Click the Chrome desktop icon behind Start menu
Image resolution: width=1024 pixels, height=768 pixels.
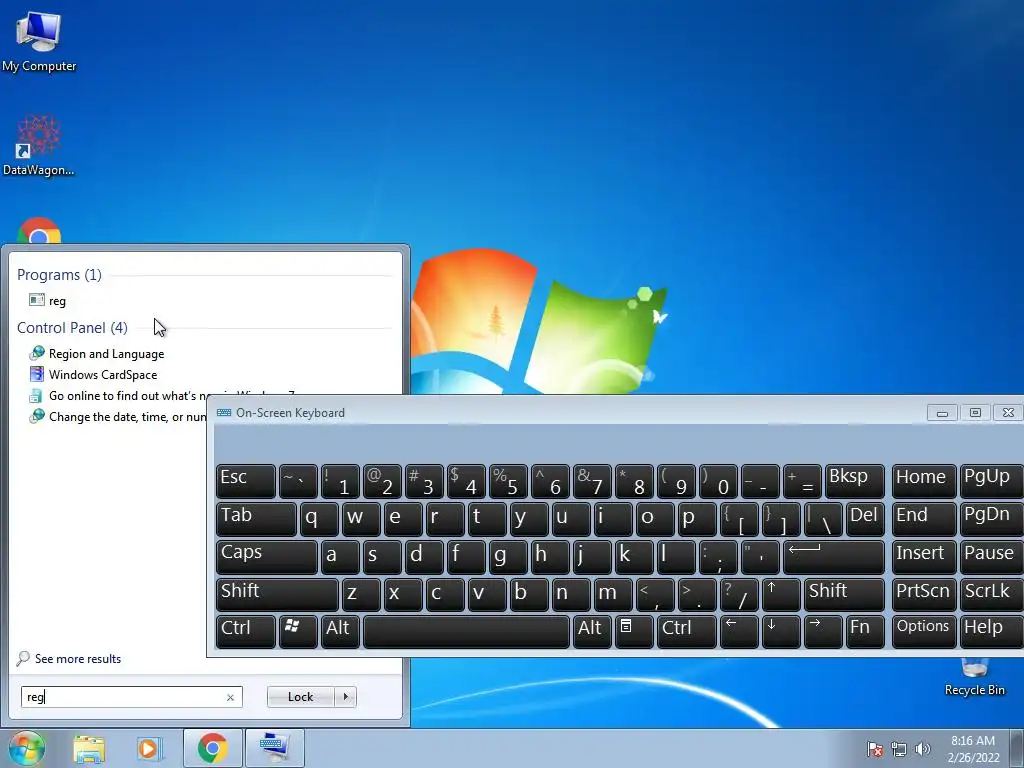(x=39, y=231)
